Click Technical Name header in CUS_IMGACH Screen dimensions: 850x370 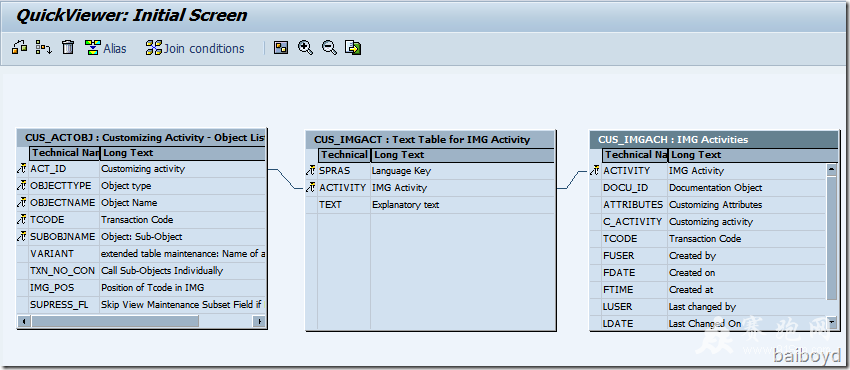click(635, 155)
